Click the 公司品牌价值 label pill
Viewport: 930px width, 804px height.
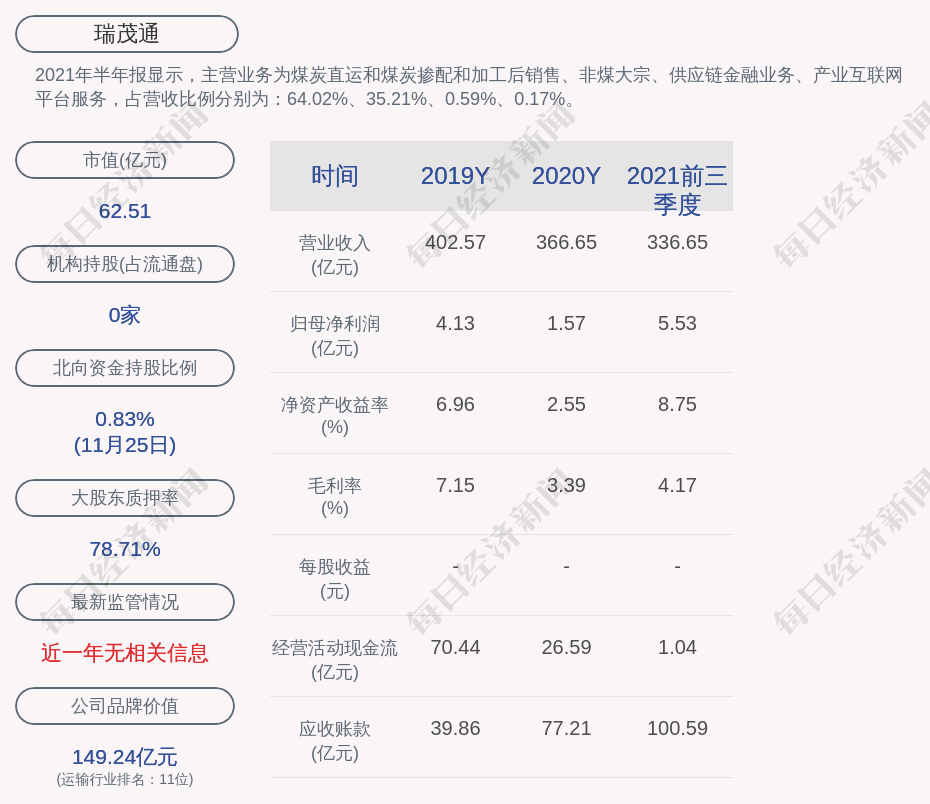(125, 706)
